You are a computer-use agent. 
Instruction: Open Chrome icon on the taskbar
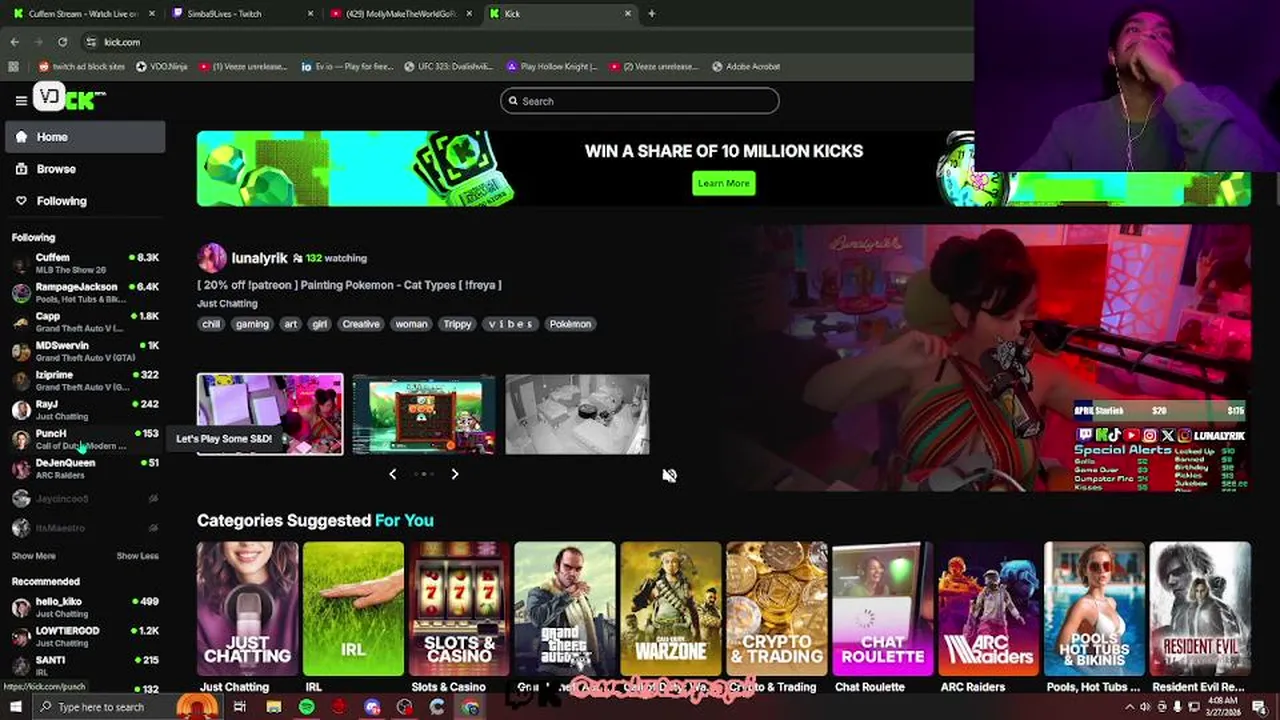(x=470, y=707)
